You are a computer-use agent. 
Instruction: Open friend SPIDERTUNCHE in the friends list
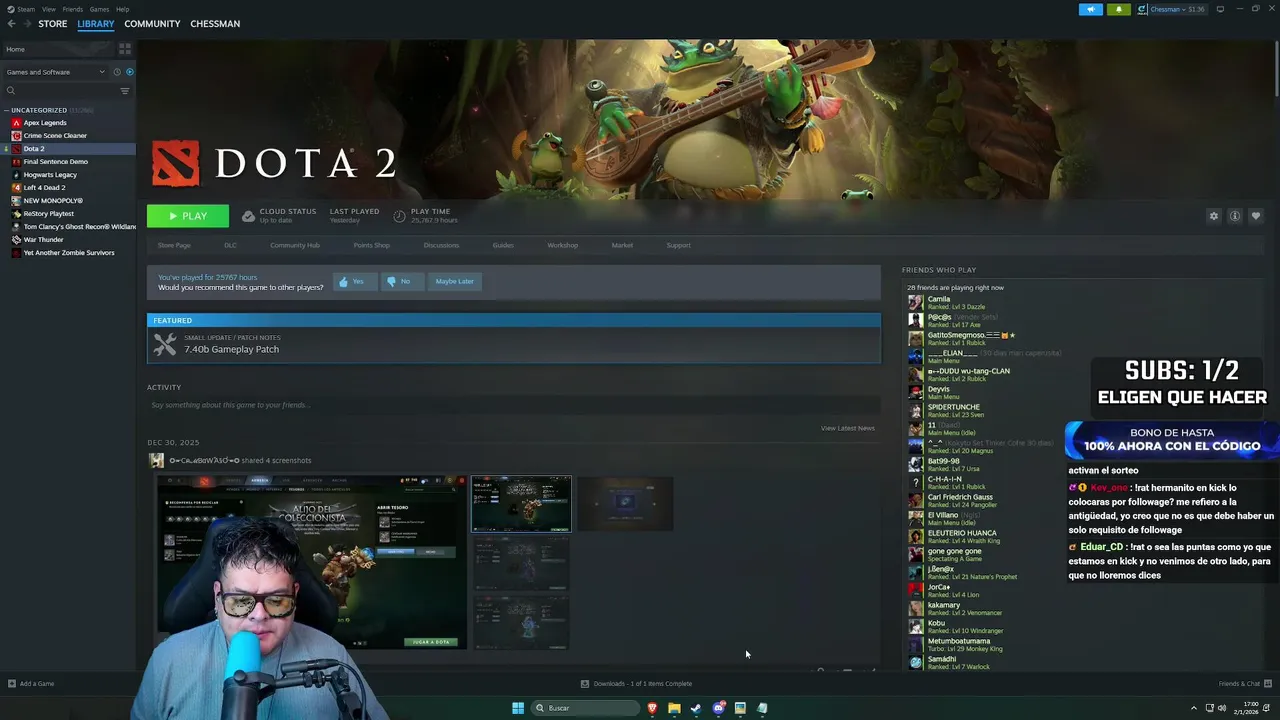click(x=954, y=407)
